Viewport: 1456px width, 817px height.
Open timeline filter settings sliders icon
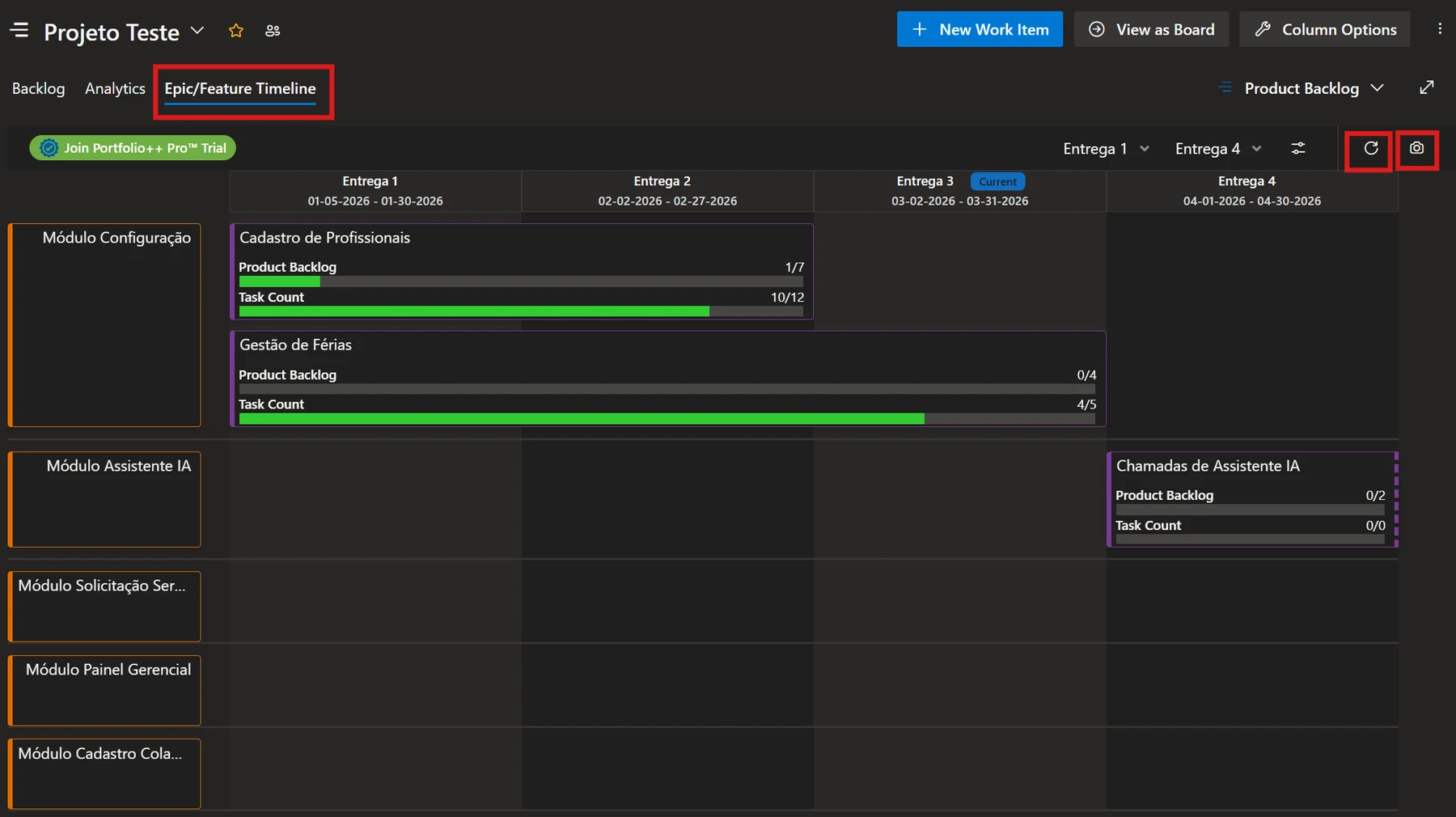tap(1297, 148)
